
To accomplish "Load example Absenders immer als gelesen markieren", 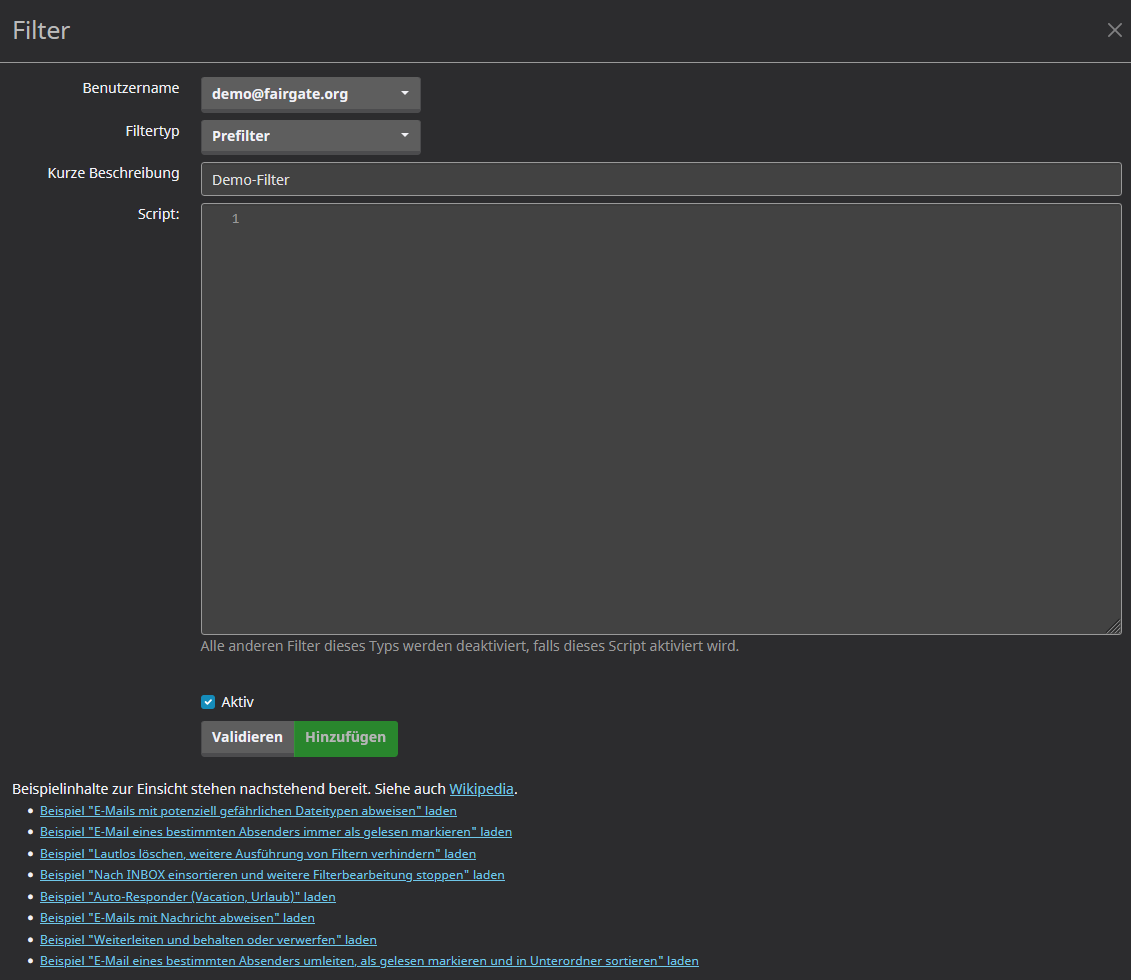I will coord(276,831).
